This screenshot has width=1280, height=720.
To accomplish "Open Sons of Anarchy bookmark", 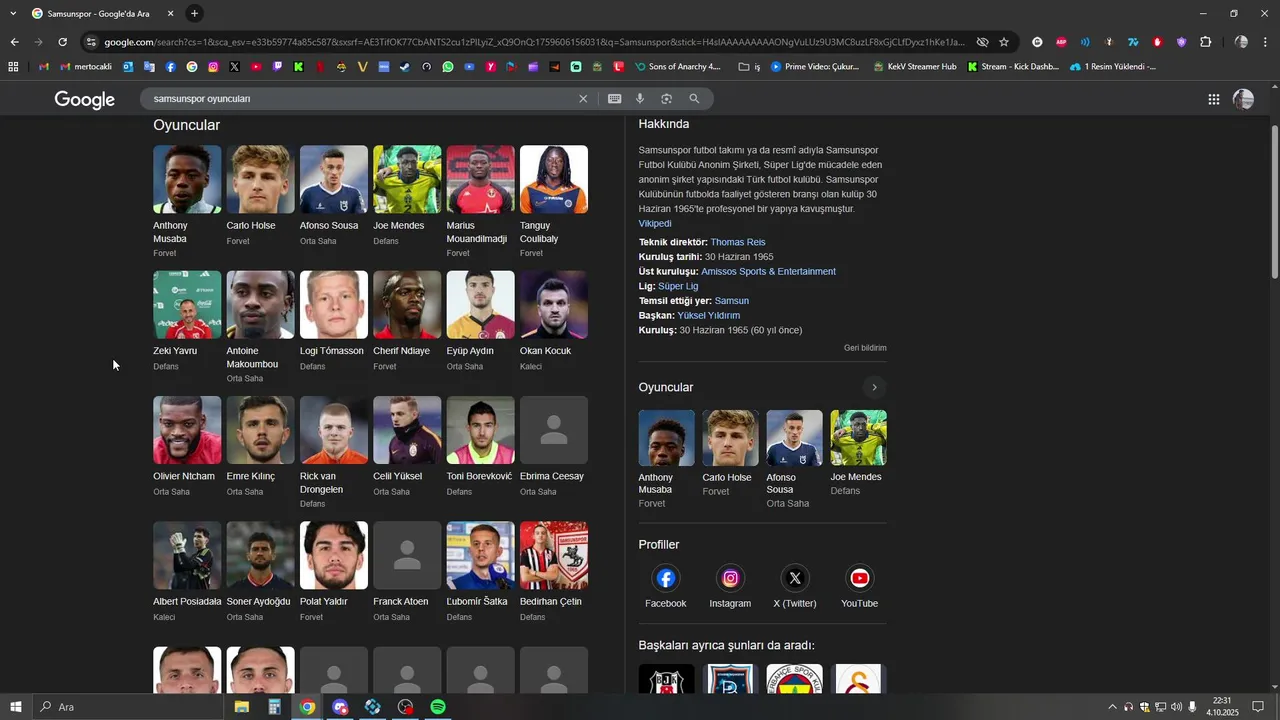I will (x=677, y=67).
